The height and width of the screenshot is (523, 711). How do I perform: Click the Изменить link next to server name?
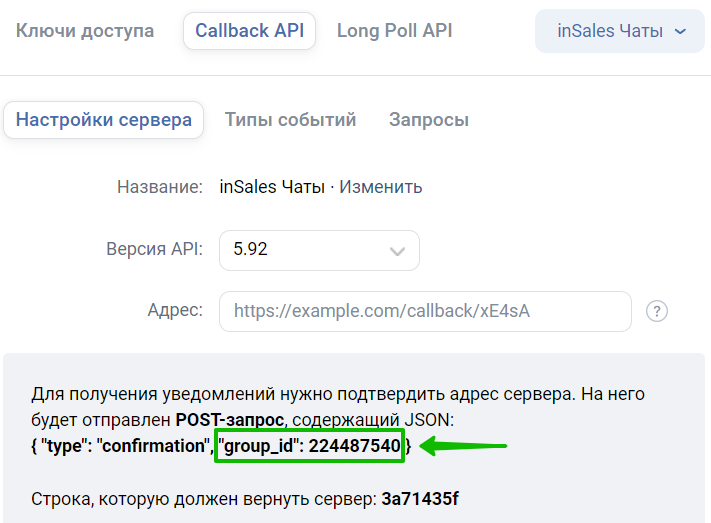click(x=381, y=187)
